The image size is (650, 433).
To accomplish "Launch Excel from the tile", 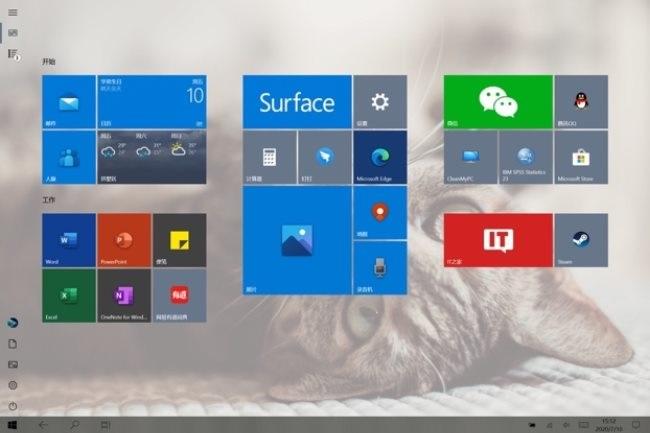I will pyautogui.click(x=69, y=295).
